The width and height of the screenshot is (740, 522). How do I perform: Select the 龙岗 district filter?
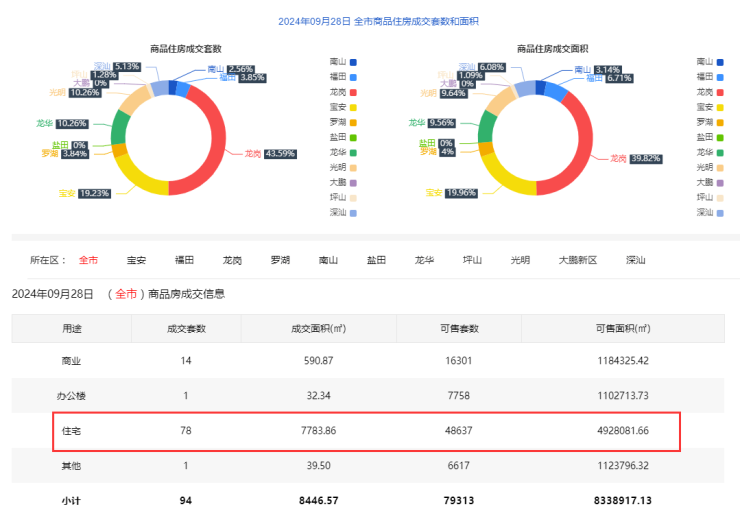coord(232,260)
